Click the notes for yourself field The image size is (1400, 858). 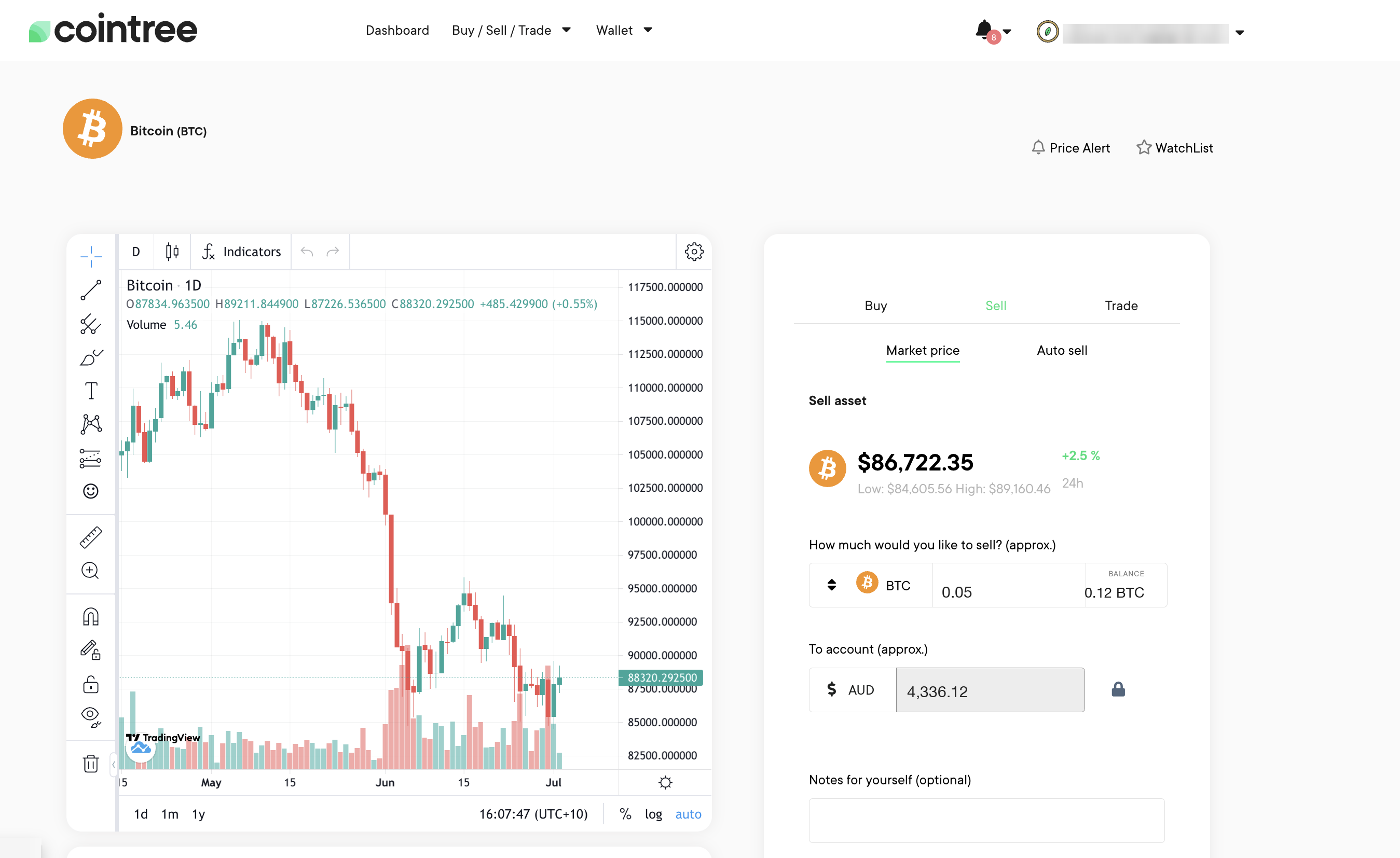[986, 821]
